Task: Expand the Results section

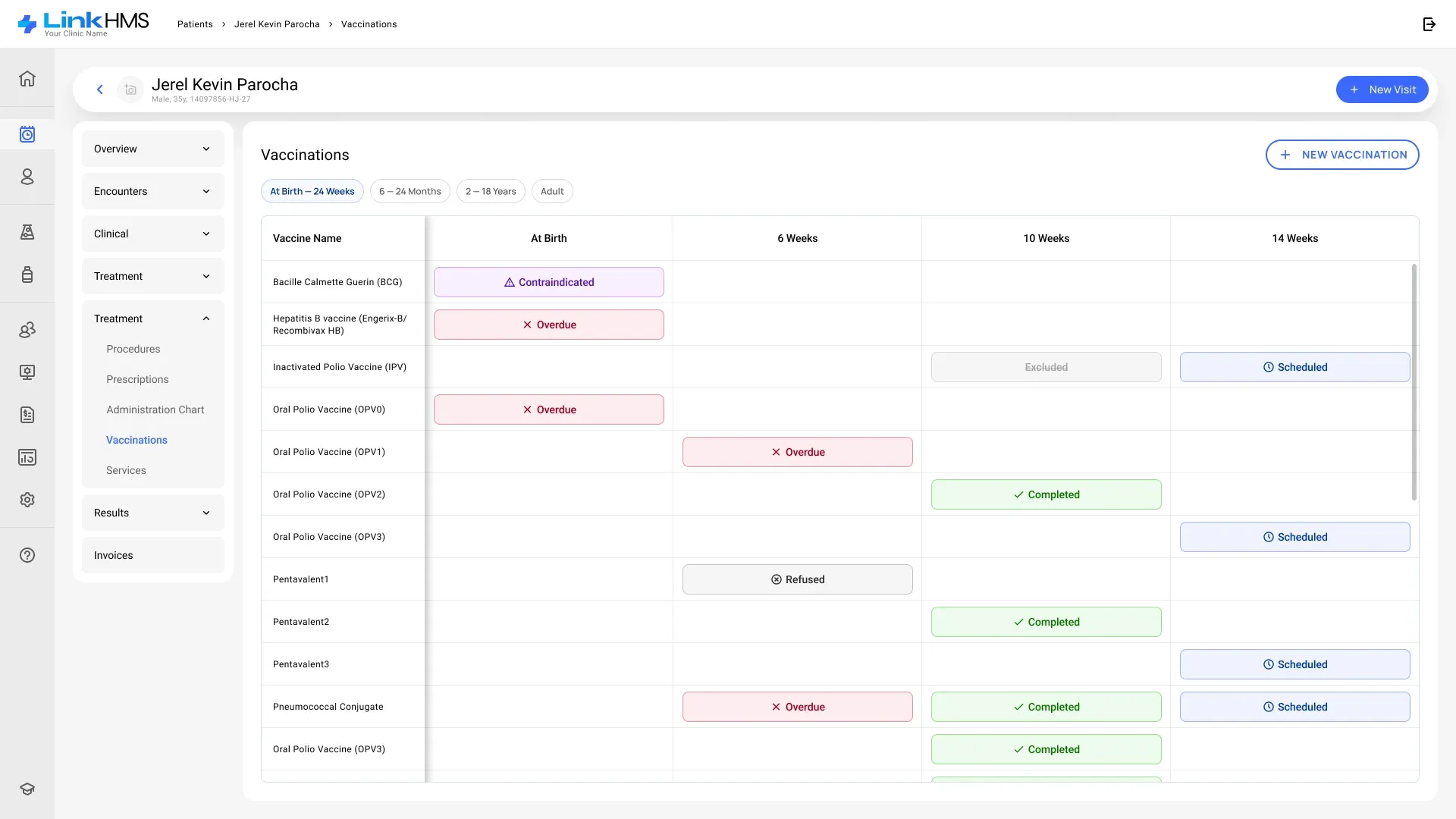Action: [153, 513]
